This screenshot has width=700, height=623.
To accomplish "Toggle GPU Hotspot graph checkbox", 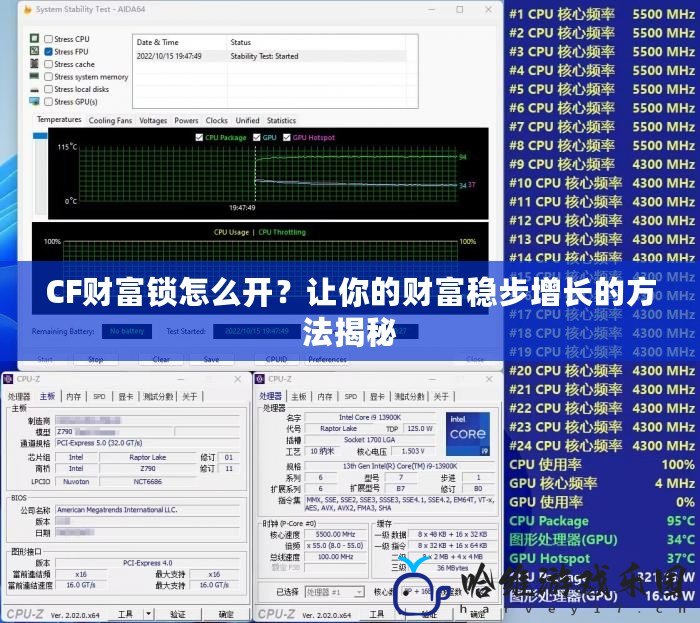I will pos(287,137).
